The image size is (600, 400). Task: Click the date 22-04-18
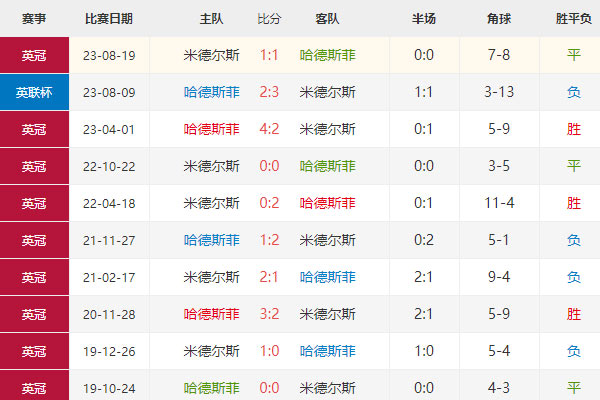pos(109,204)
